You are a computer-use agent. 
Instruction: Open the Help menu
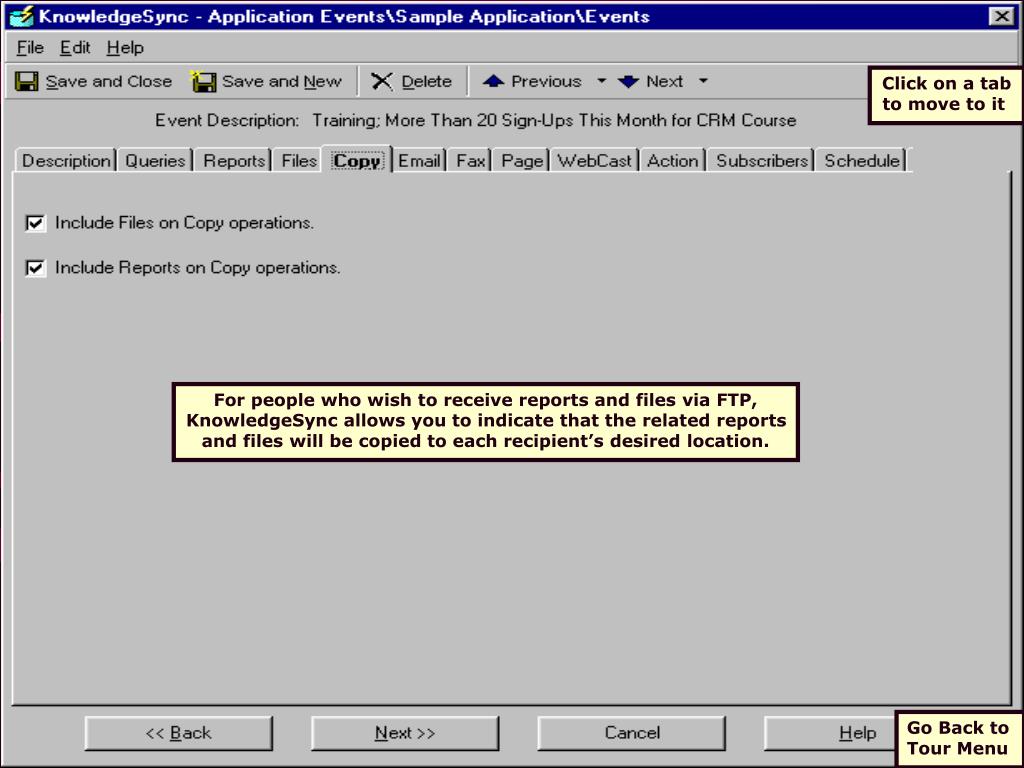125,48
